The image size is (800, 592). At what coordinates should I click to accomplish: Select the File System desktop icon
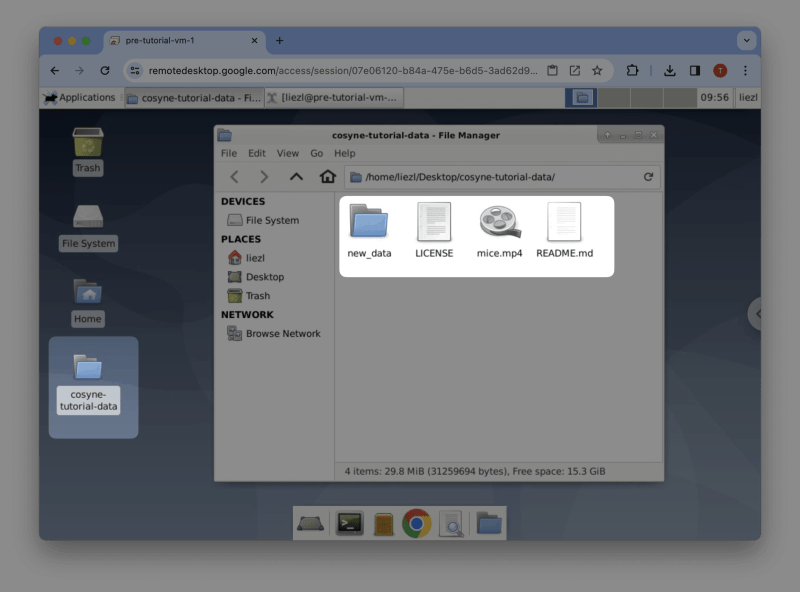pos(88,227)
